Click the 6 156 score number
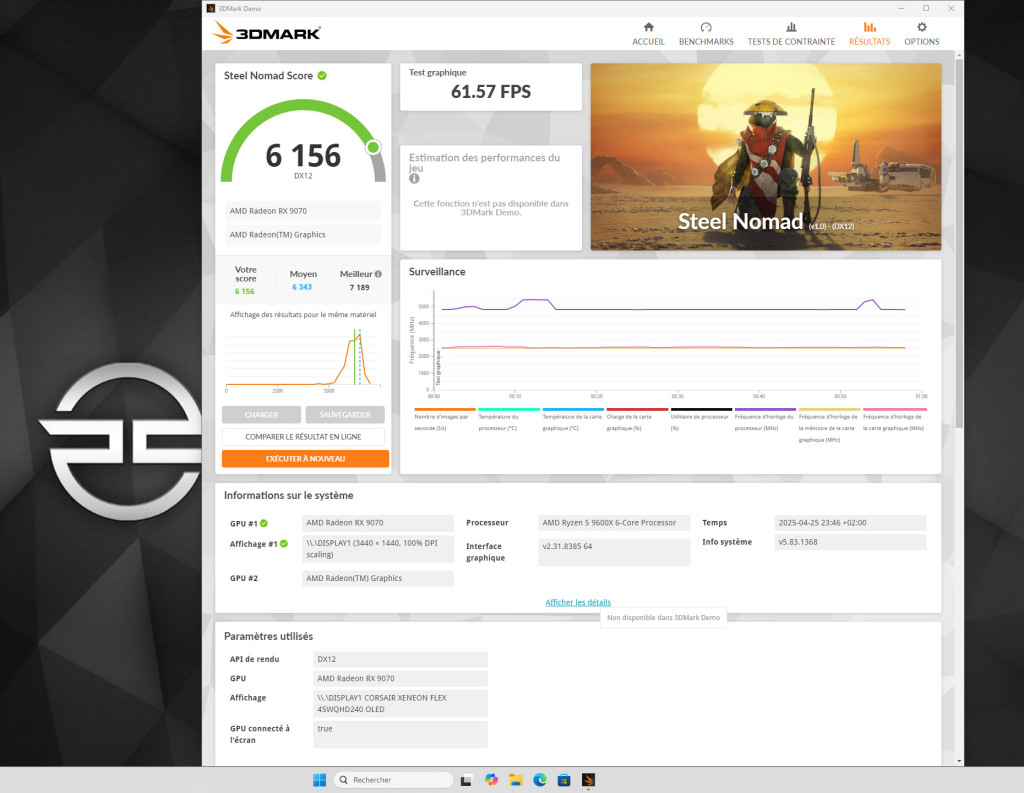The image size is (1024, 793). coord(303,155)
